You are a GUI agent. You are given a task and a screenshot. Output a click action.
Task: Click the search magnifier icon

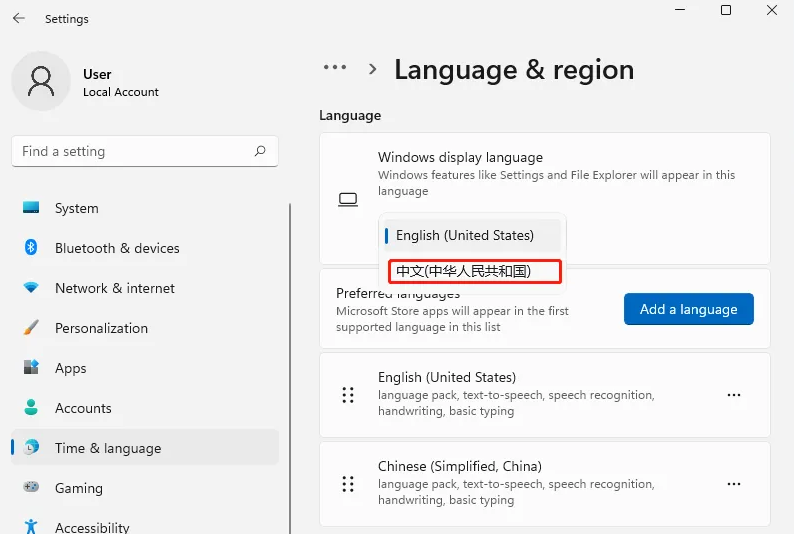tap(260, 151)
